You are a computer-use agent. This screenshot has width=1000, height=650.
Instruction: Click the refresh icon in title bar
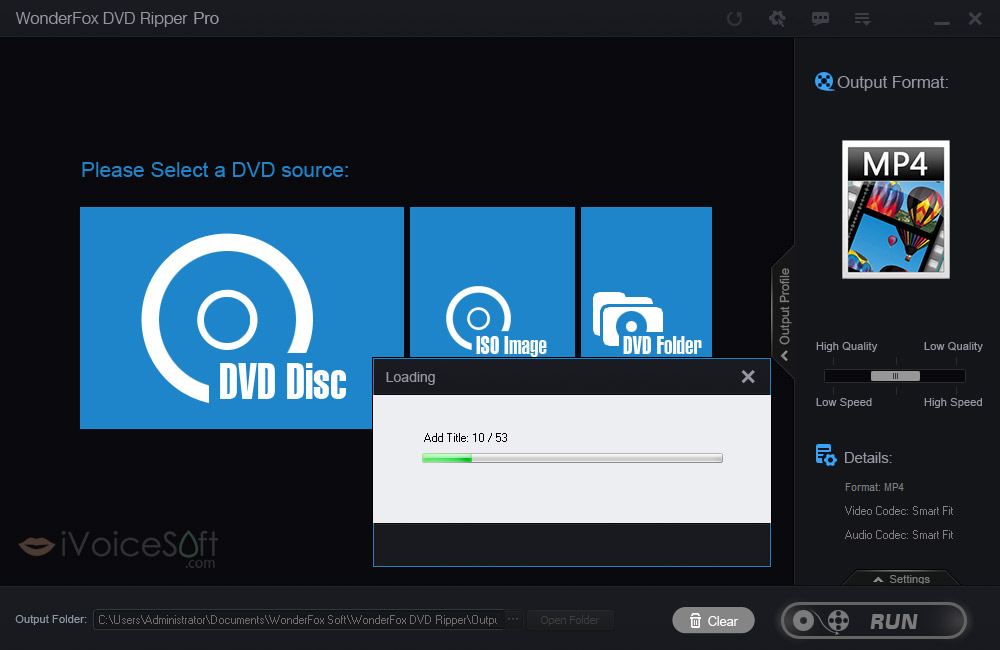(735, 18)
